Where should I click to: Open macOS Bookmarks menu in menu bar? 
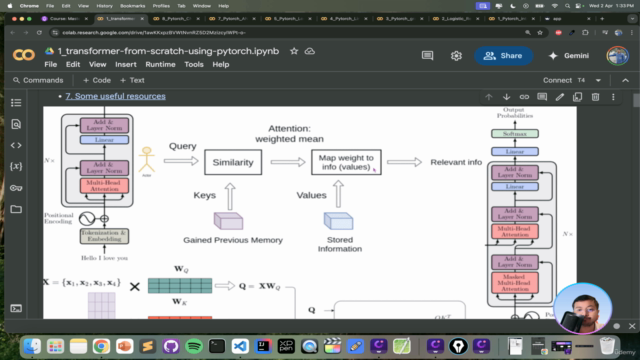(133, 6)
